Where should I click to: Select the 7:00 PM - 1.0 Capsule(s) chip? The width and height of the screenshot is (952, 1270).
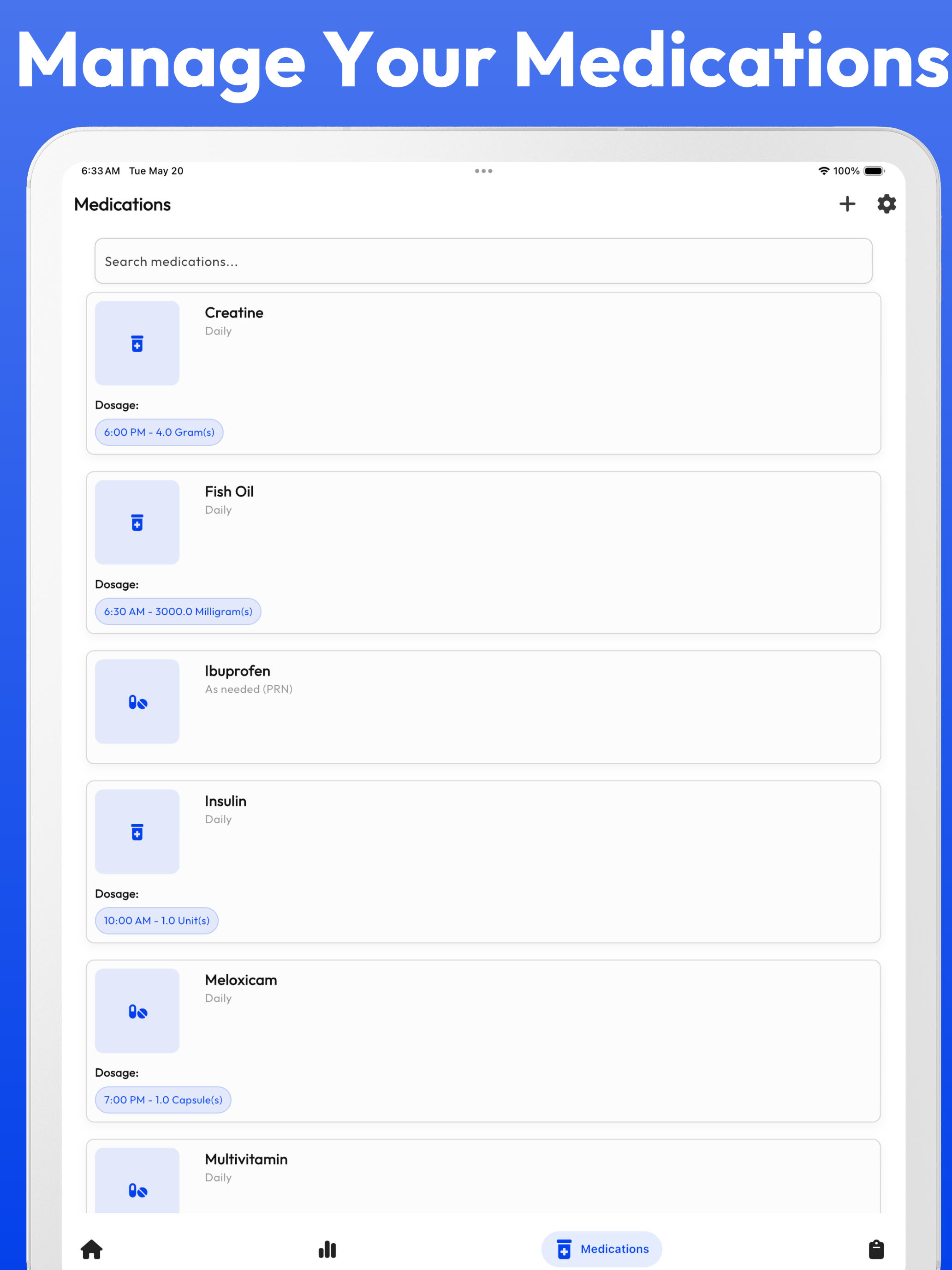tap(163, 1100)
